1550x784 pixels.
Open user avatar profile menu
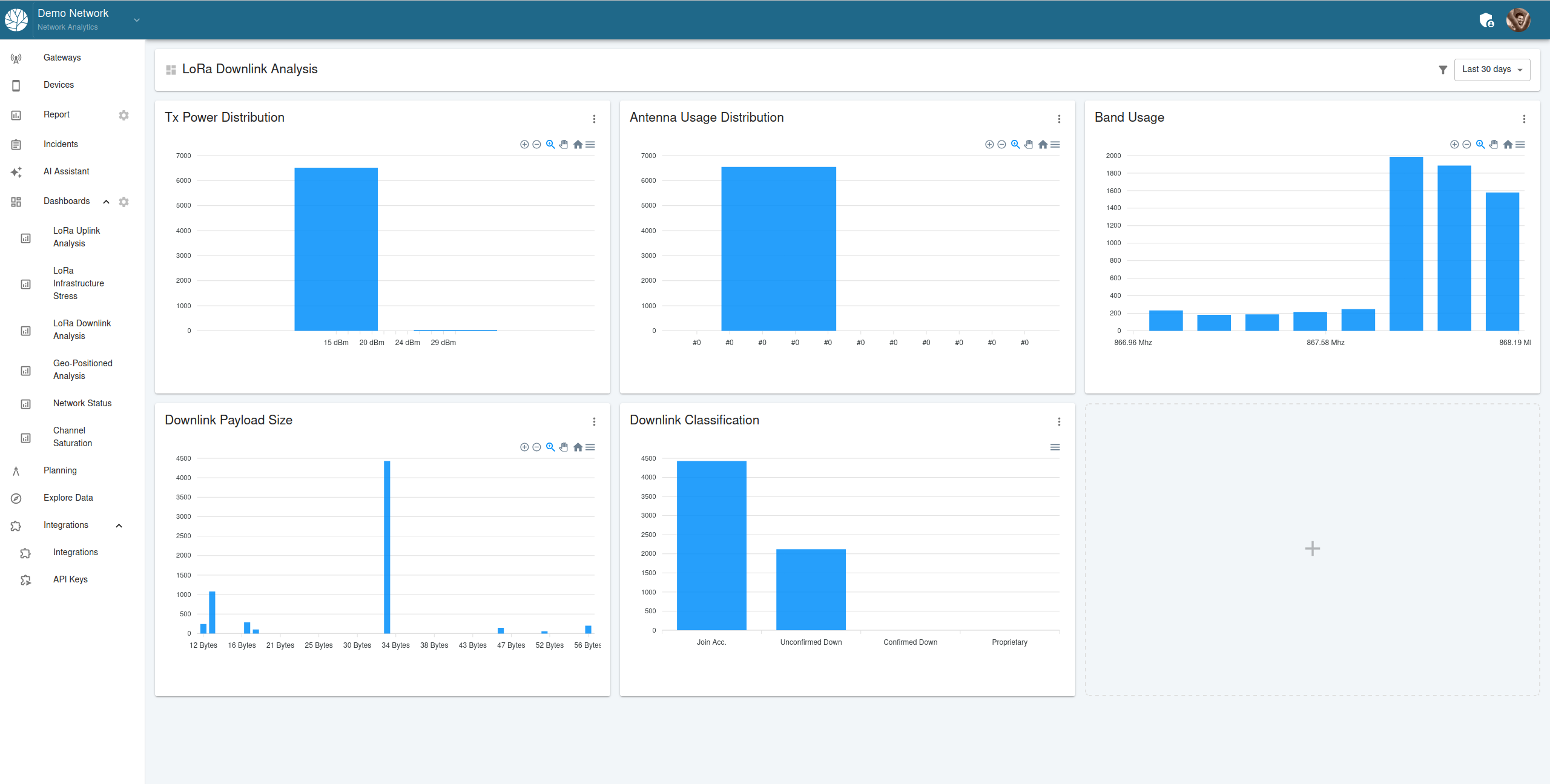(x=1518, y=20)
